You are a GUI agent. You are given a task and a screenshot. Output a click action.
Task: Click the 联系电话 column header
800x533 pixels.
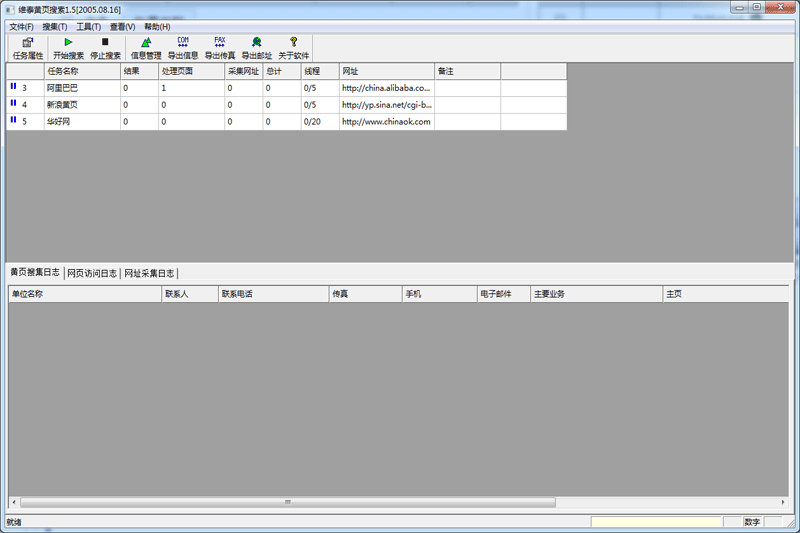click(x=273, y=294)
